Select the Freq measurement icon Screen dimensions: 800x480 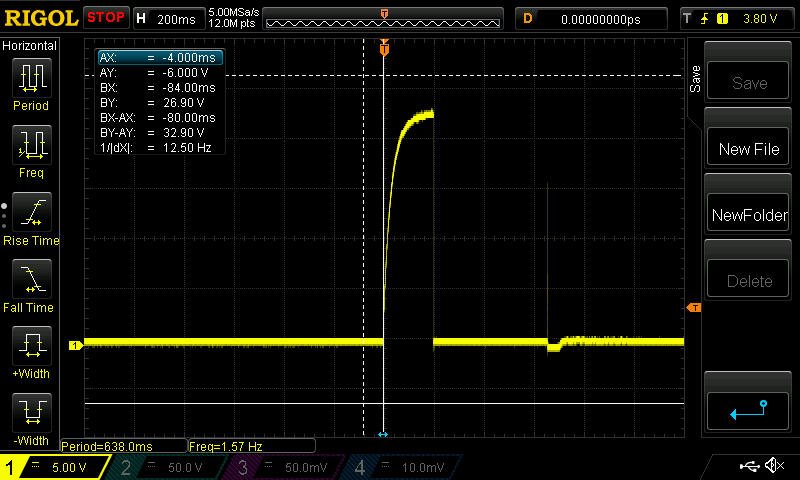tap(31, 146)
